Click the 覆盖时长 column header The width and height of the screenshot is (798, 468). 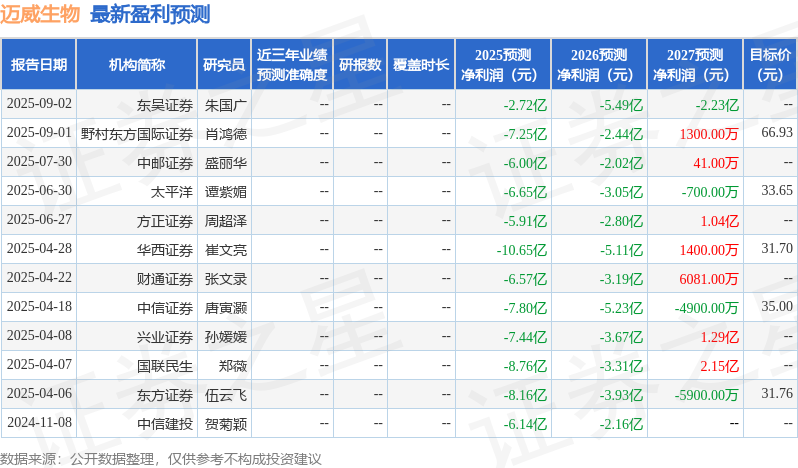point(421,65)
